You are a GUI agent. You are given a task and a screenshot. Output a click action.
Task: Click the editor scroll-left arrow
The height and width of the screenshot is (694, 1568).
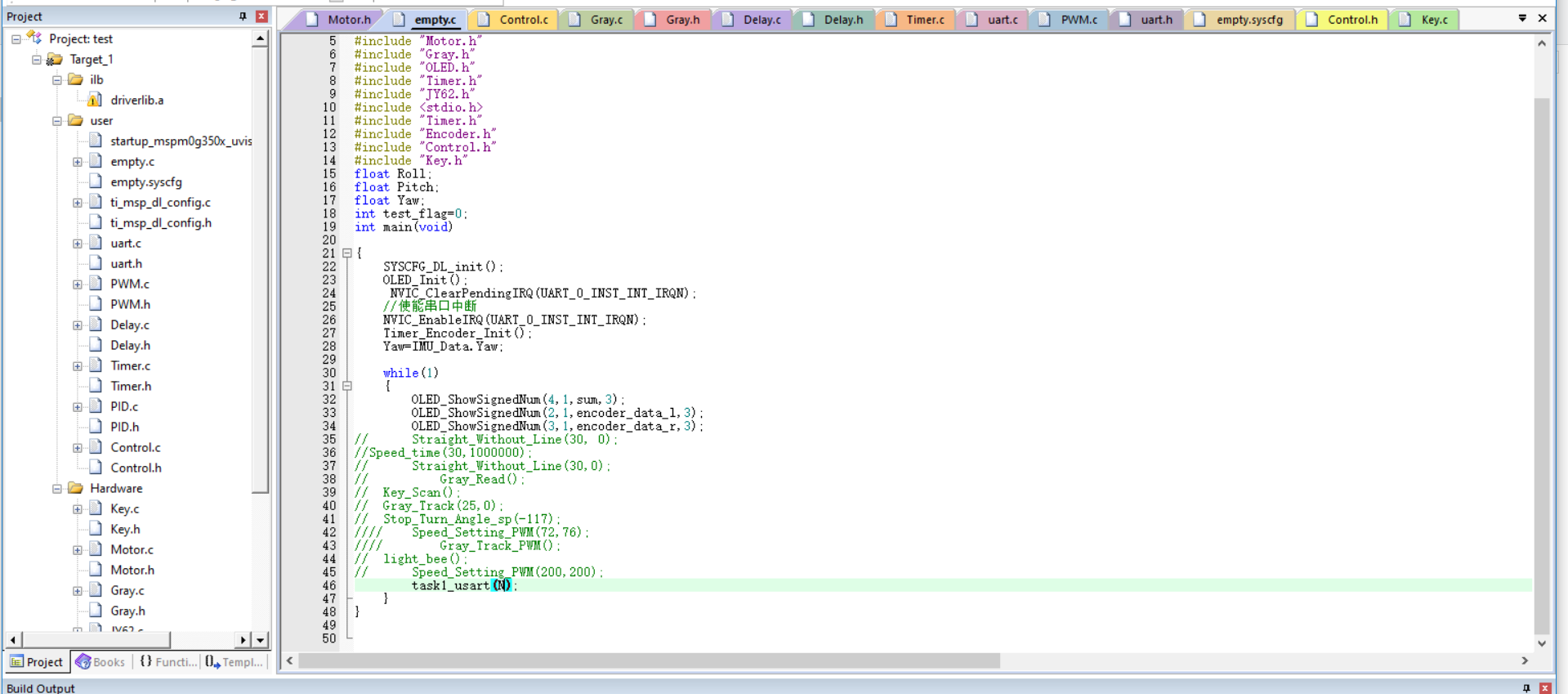[x=289, y=660]
